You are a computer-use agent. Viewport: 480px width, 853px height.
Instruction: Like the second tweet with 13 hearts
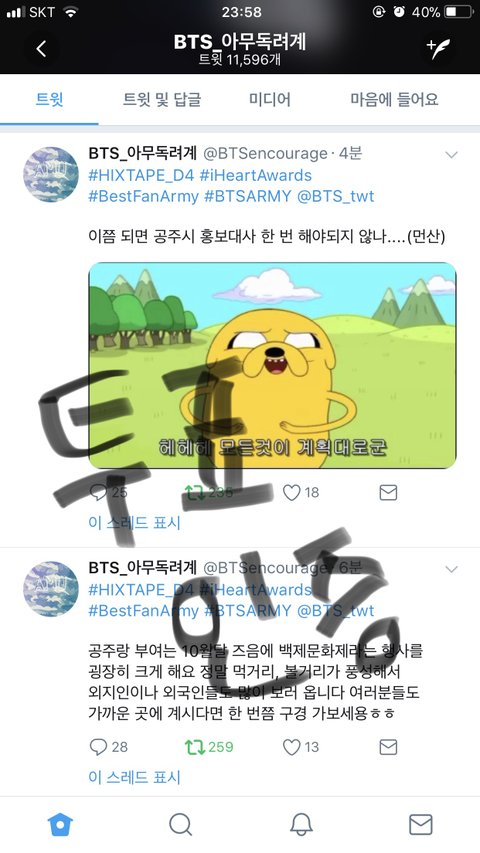tap(292, 747)
